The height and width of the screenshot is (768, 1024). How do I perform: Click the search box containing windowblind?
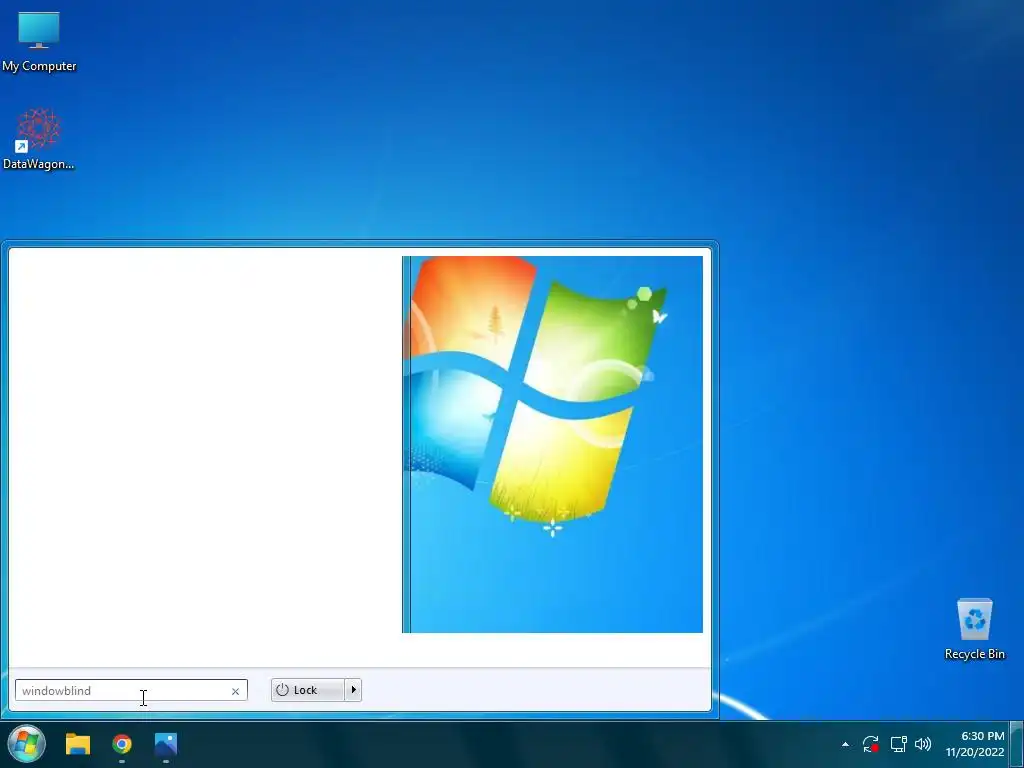coord(131,690)
